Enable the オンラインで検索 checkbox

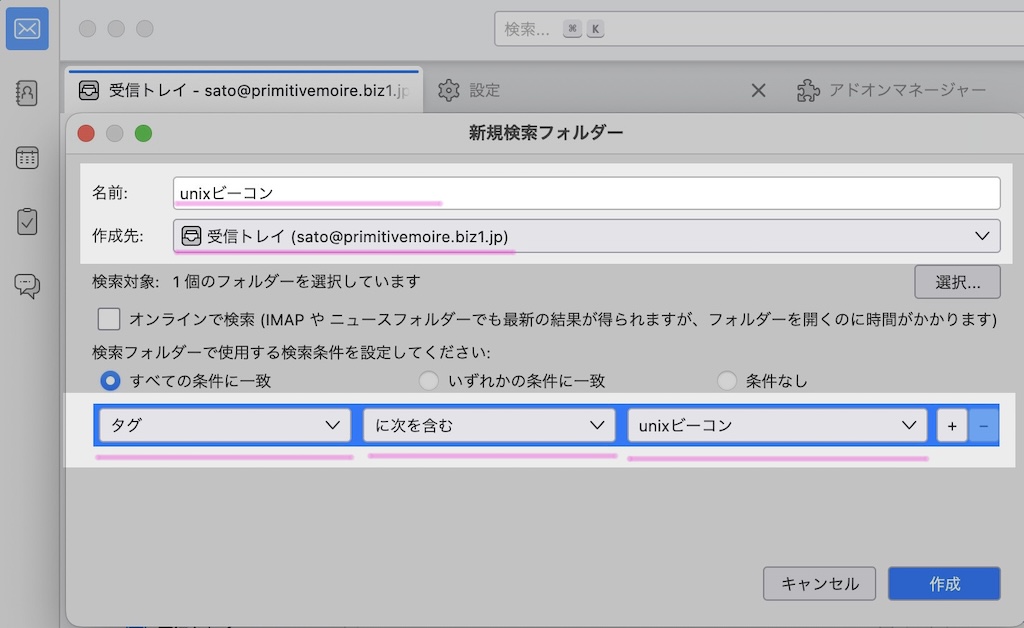pos(109,320)
